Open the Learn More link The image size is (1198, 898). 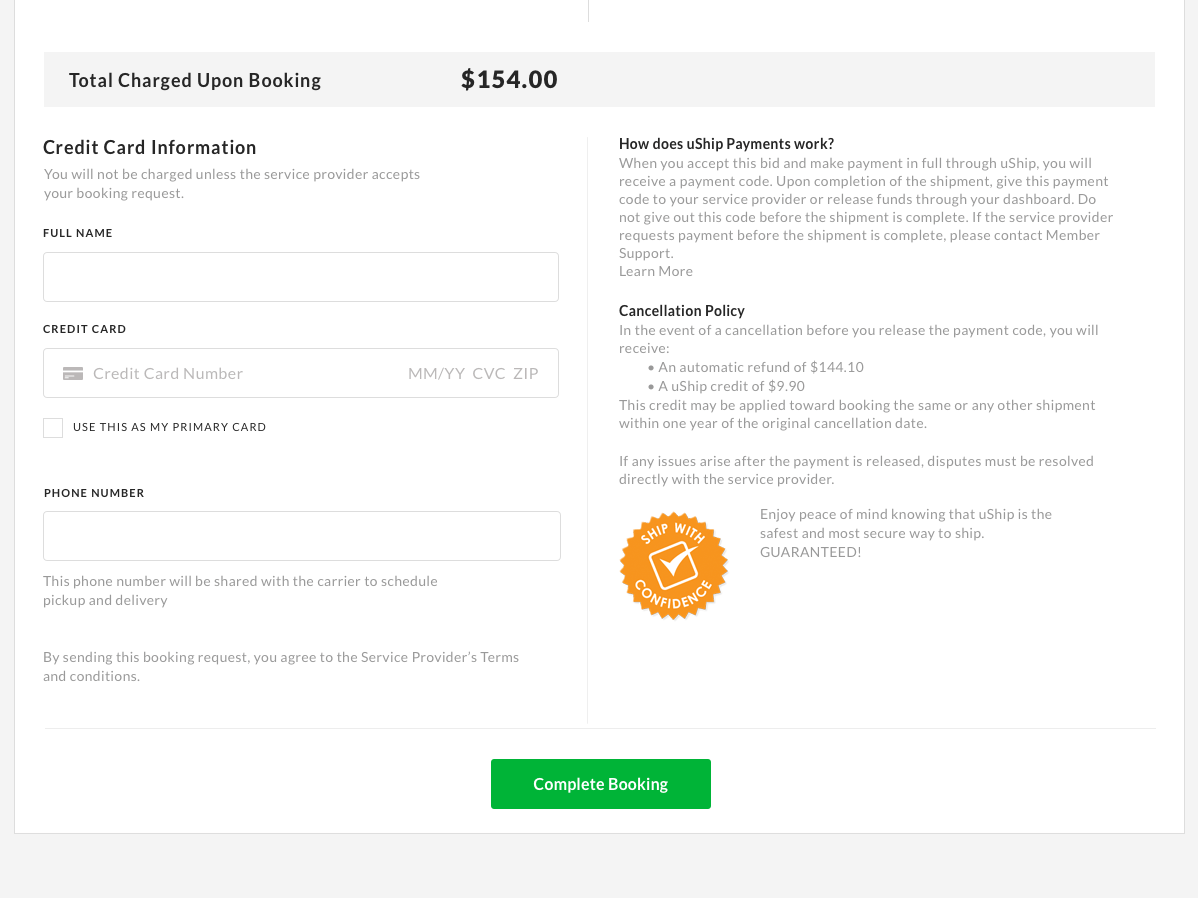tap(656, 271)
